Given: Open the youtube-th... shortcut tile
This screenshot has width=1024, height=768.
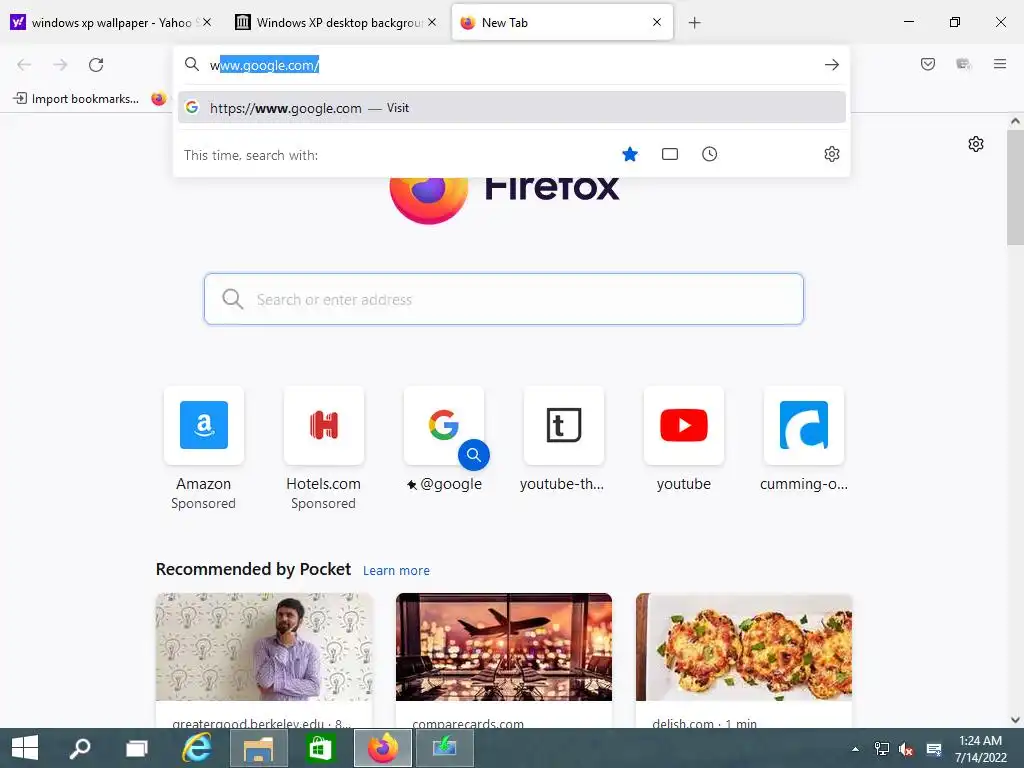Looking at the screenshot, I should pos(564,425).
